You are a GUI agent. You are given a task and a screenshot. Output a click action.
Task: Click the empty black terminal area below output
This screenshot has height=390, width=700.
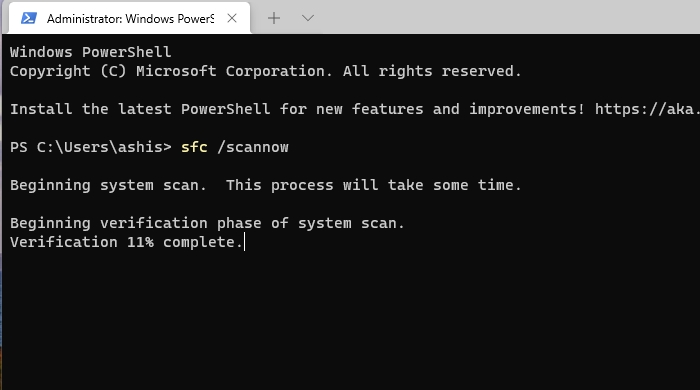[x=350, y=321]
